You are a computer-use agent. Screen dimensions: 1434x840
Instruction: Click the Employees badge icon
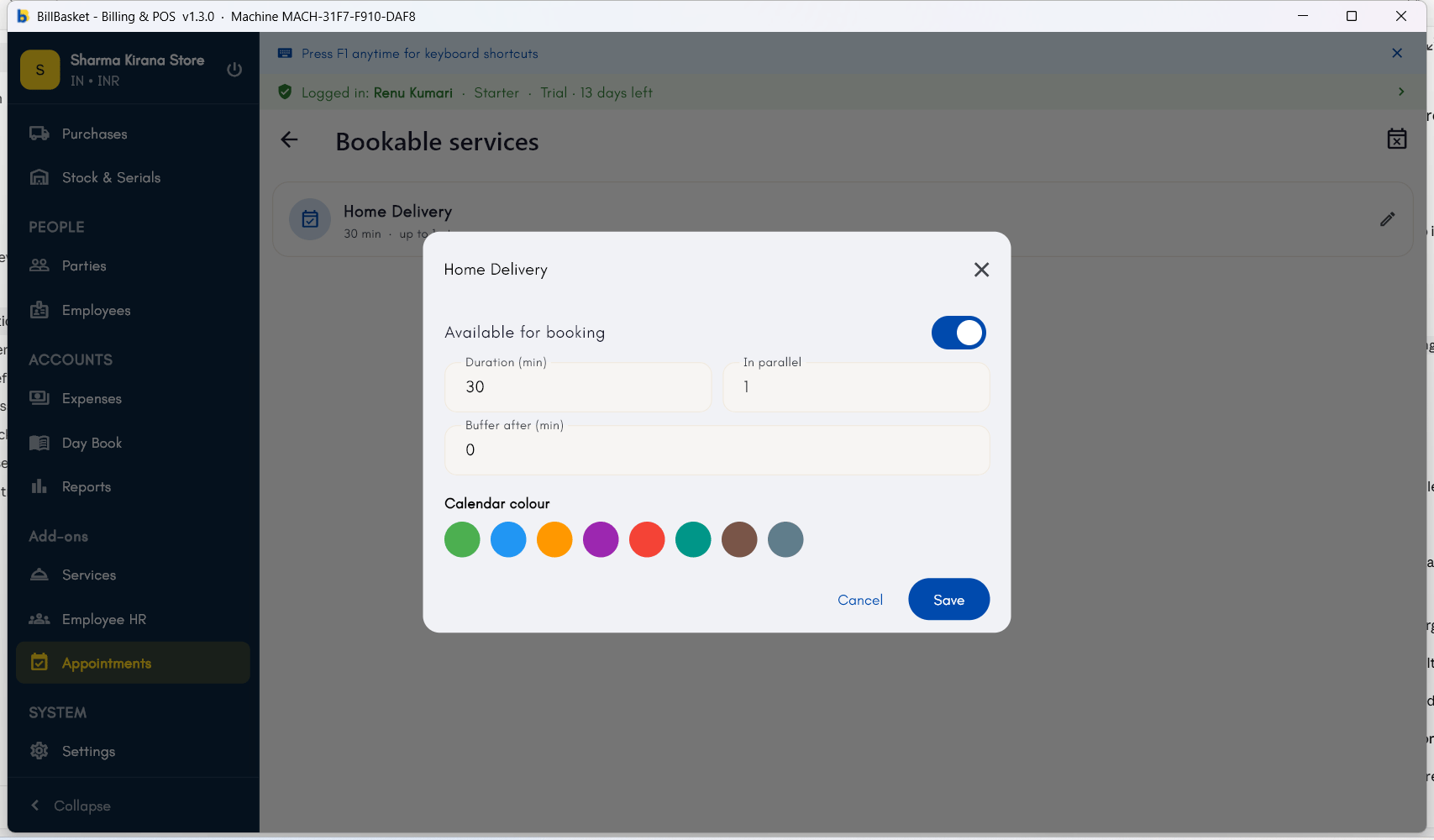click(39, 310)
